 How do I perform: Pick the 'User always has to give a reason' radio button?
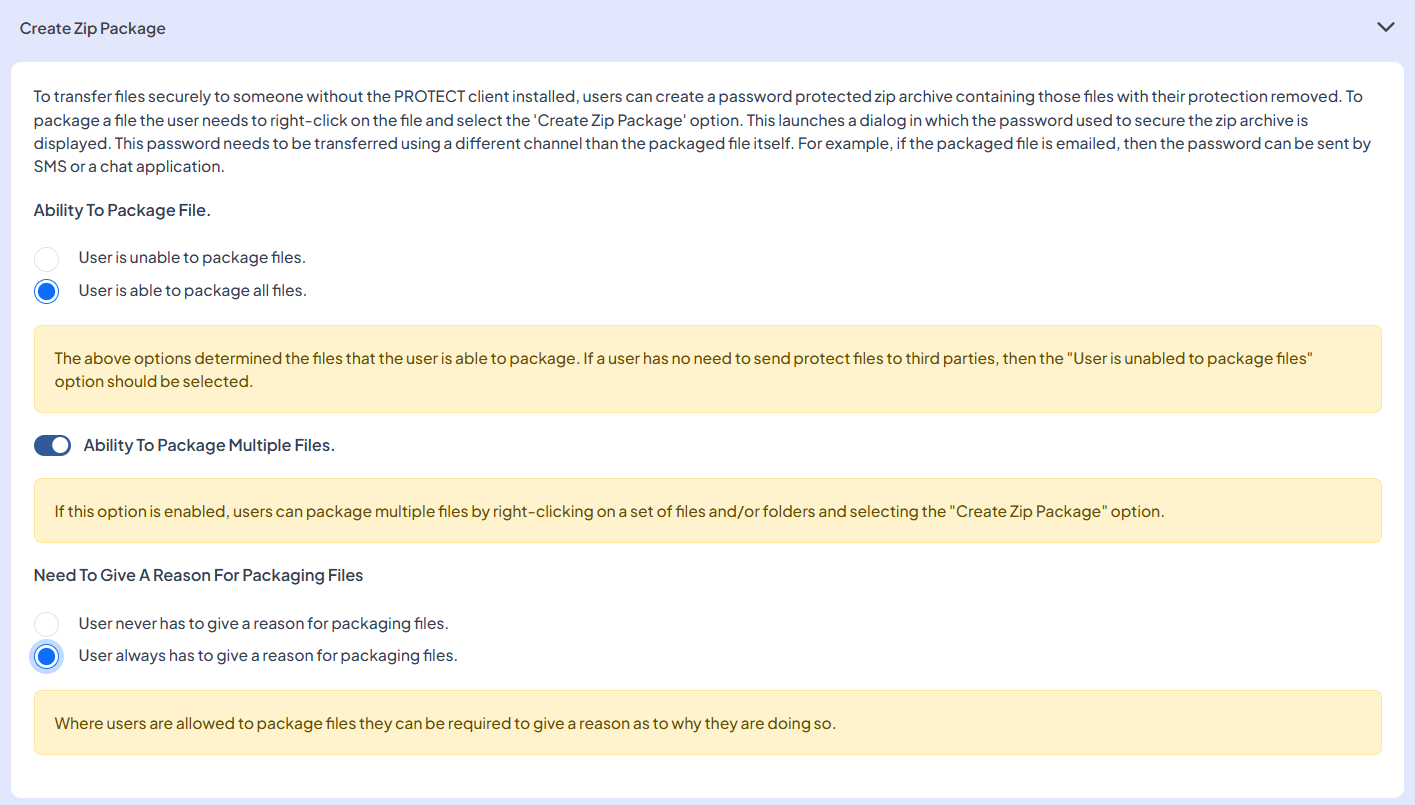(46, 657)
